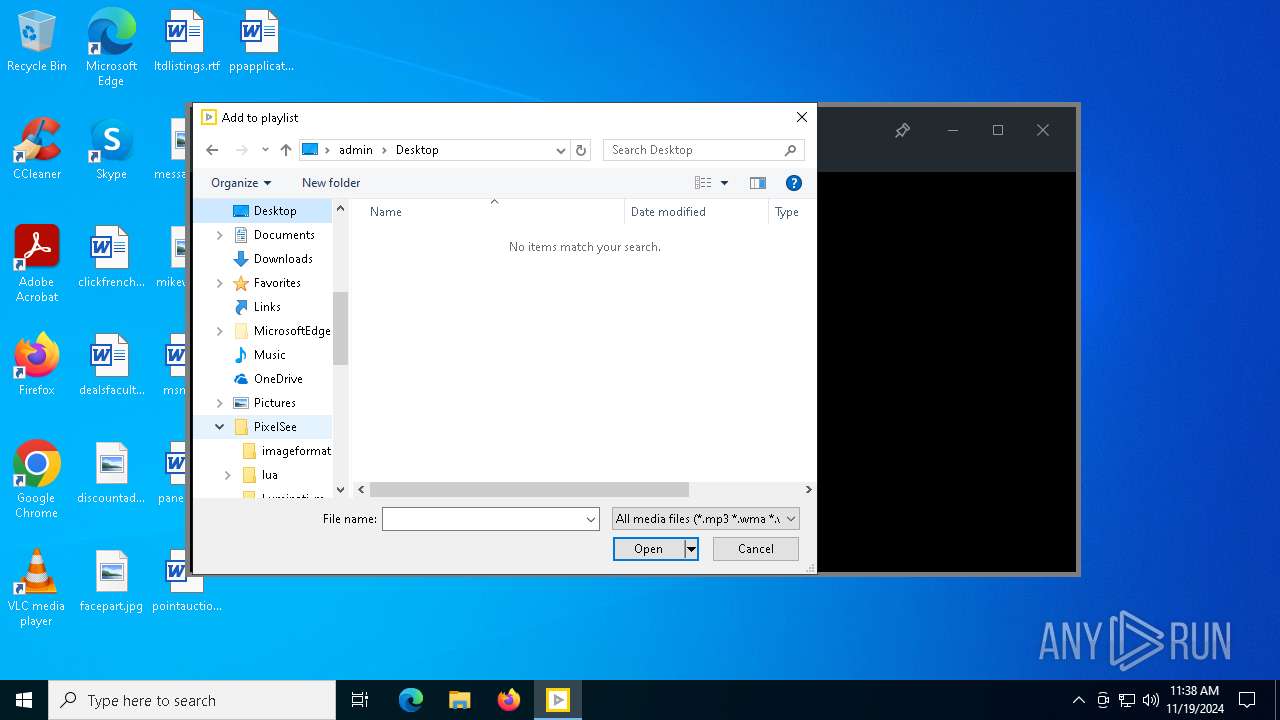Open the All media files filter dropdown
The width and height of the screenshot is (1280, 720).
(706, 519)
